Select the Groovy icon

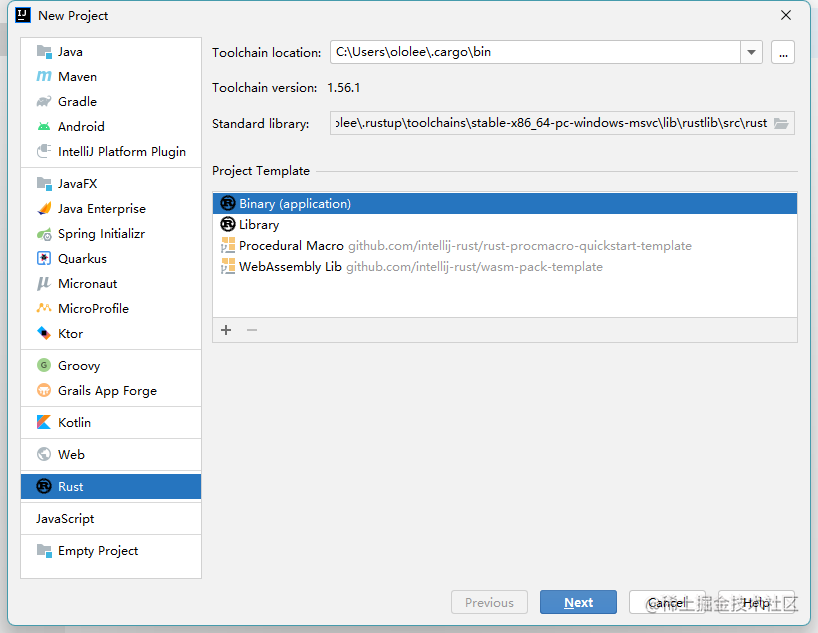(x=44, y=366)
